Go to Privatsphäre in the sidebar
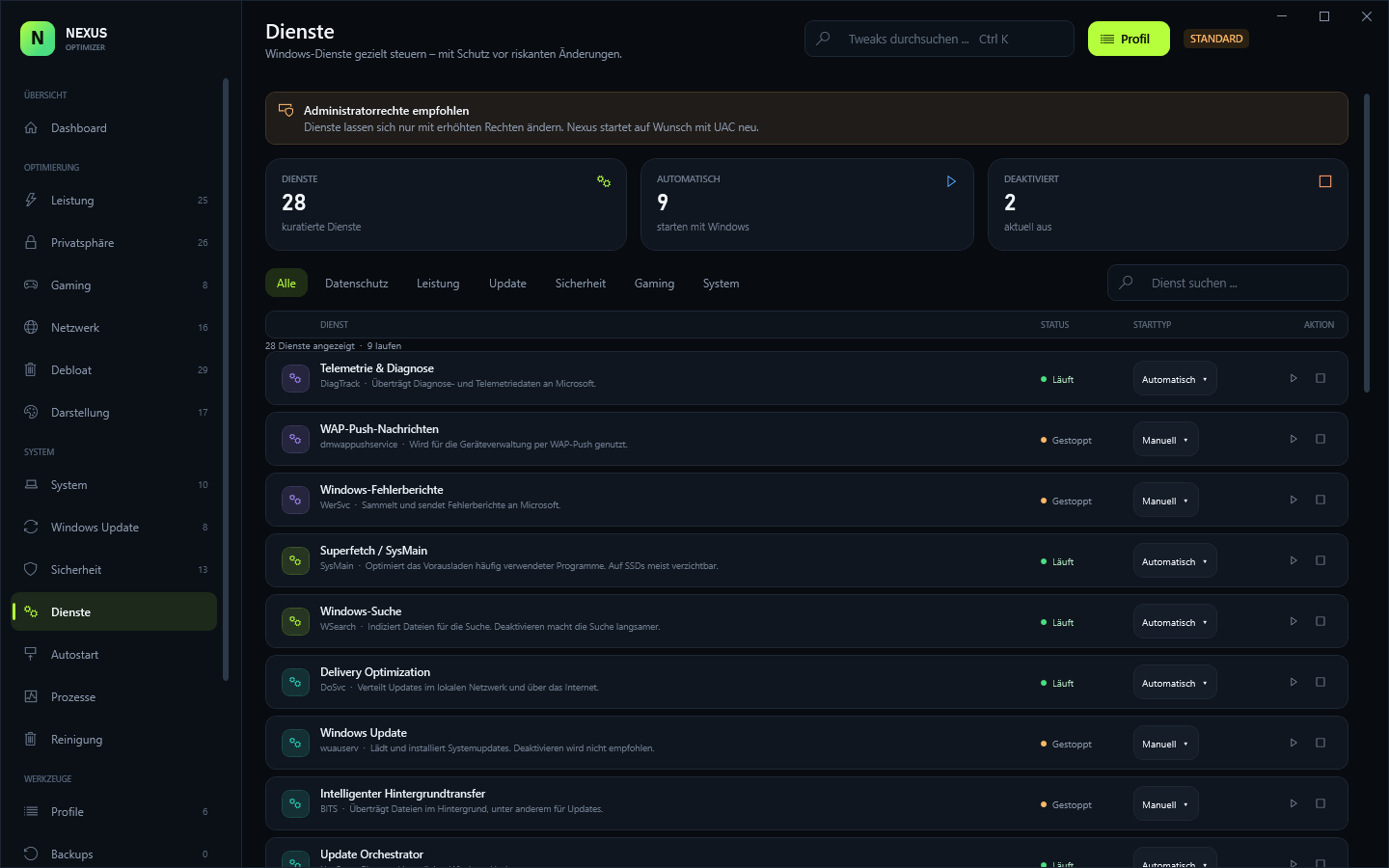 click(114, 243)
